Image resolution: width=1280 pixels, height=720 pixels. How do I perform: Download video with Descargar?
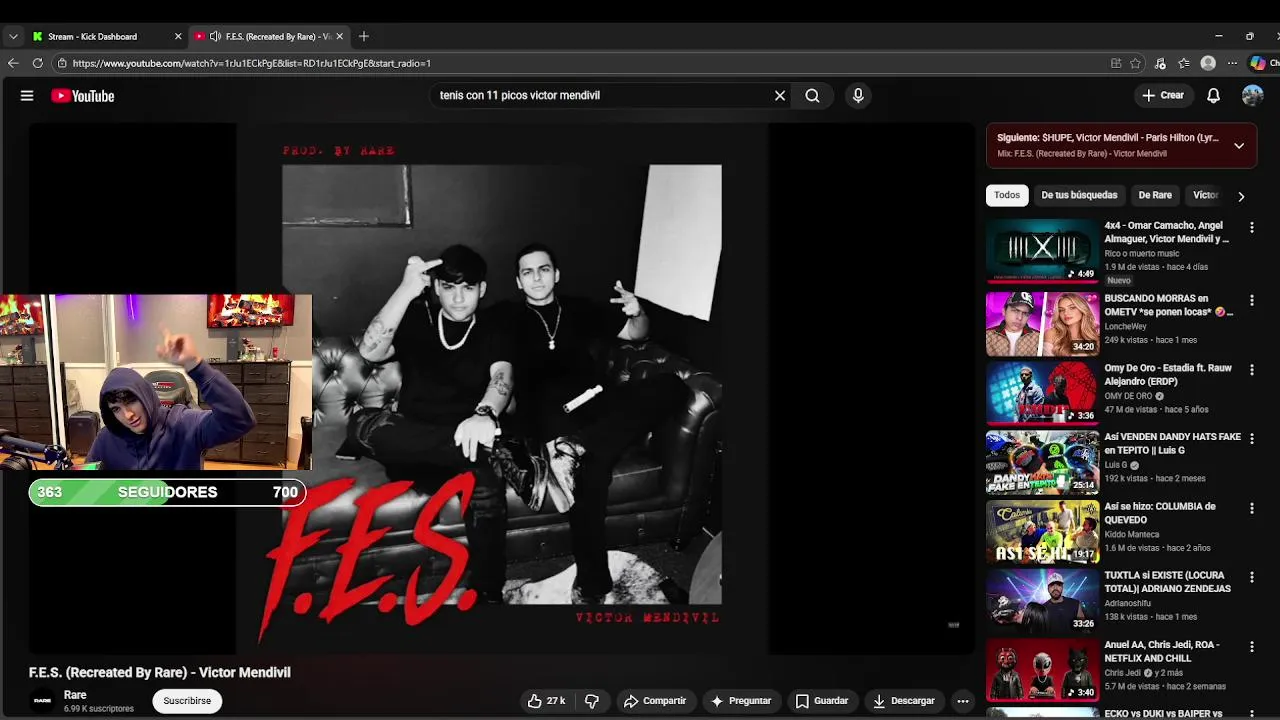[x=904, y=701]
